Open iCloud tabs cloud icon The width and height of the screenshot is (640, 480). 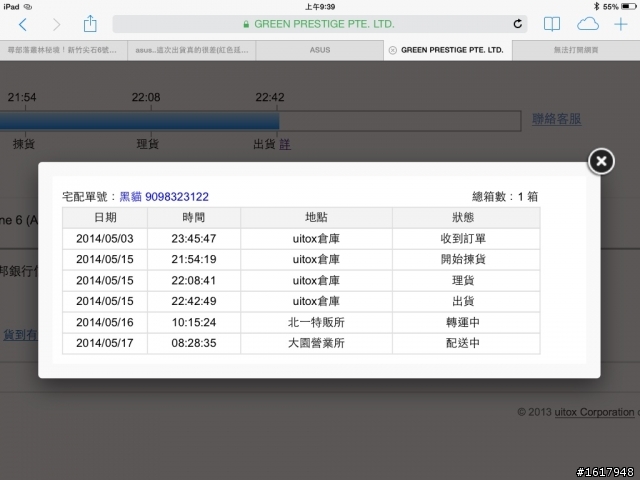[x=588, y=24]
